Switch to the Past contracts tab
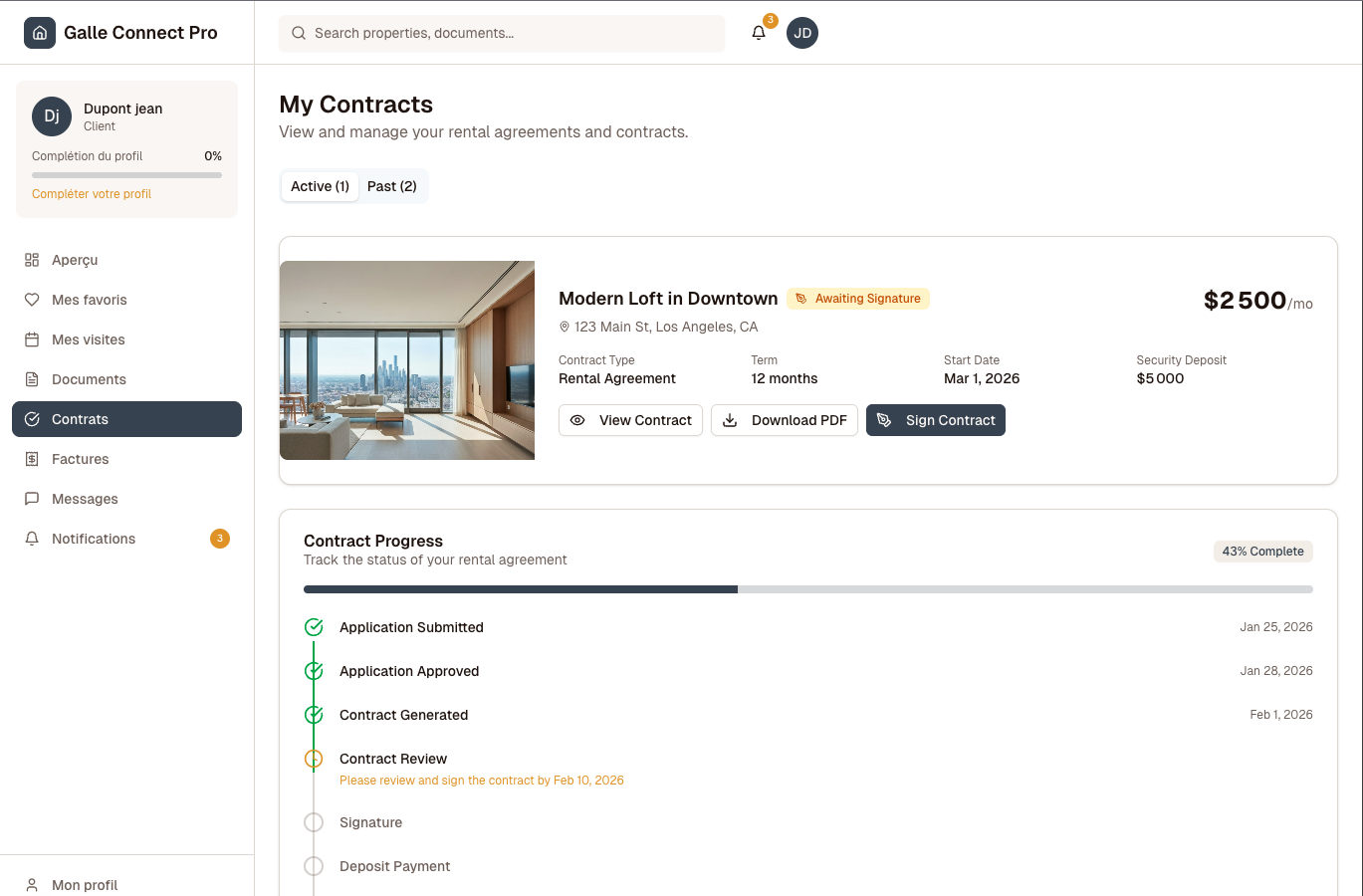The height and width of the screenshot is (896, 1363). (391, 186)
